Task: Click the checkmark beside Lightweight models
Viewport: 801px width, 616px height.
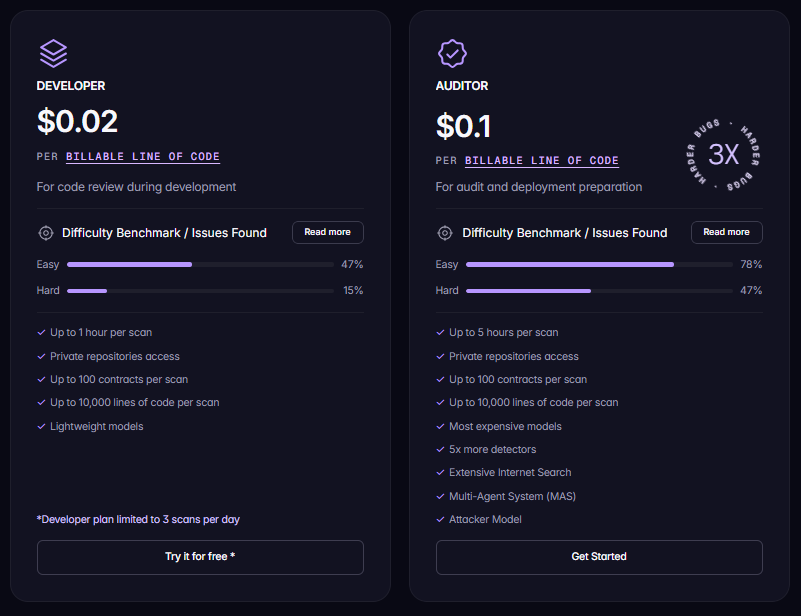Action: [x=39, y=426]
